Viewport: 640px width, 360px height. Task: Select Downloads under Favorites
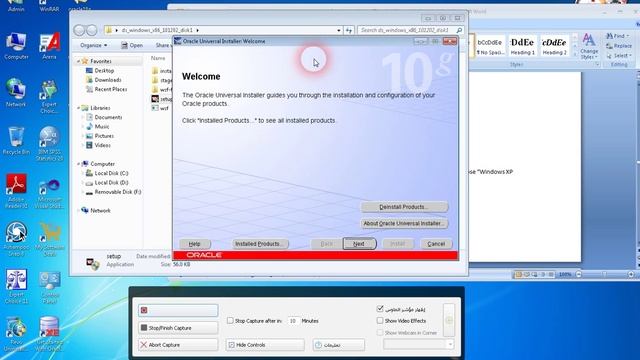[x=104, y=80]
